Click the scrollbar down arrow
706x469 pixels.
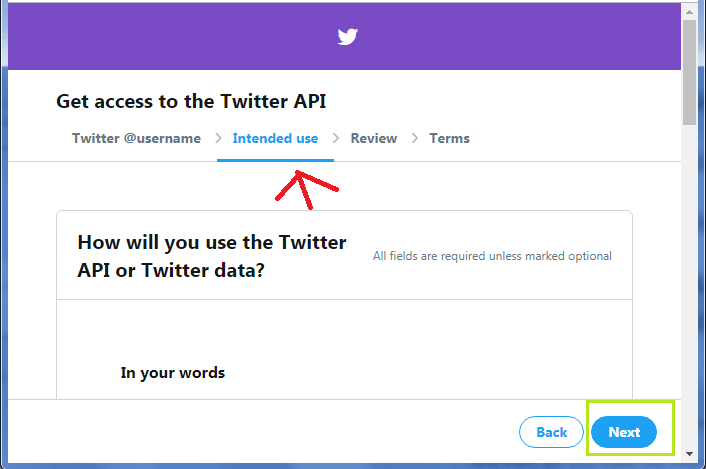click(689, 453)
